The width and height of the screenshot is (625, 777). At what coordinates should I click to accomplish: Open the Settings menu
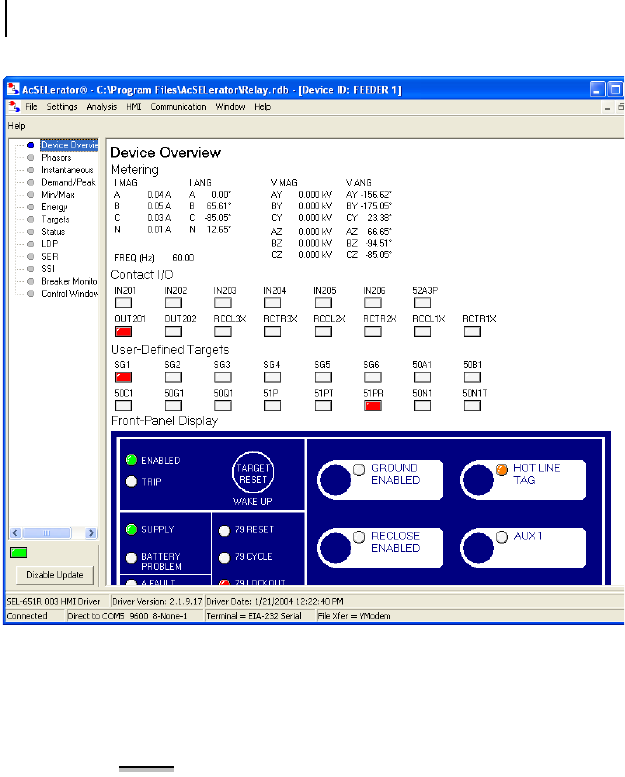pos(62,107)
